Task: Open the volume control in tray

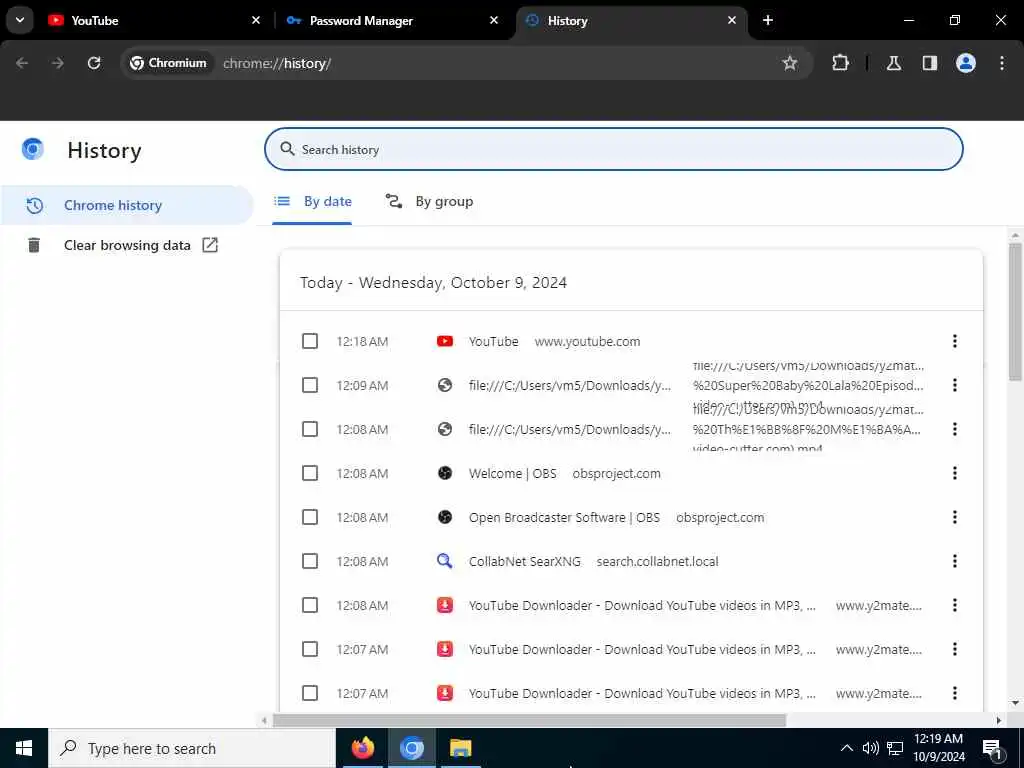Action: pyautogui.click(x=871, y=748)
